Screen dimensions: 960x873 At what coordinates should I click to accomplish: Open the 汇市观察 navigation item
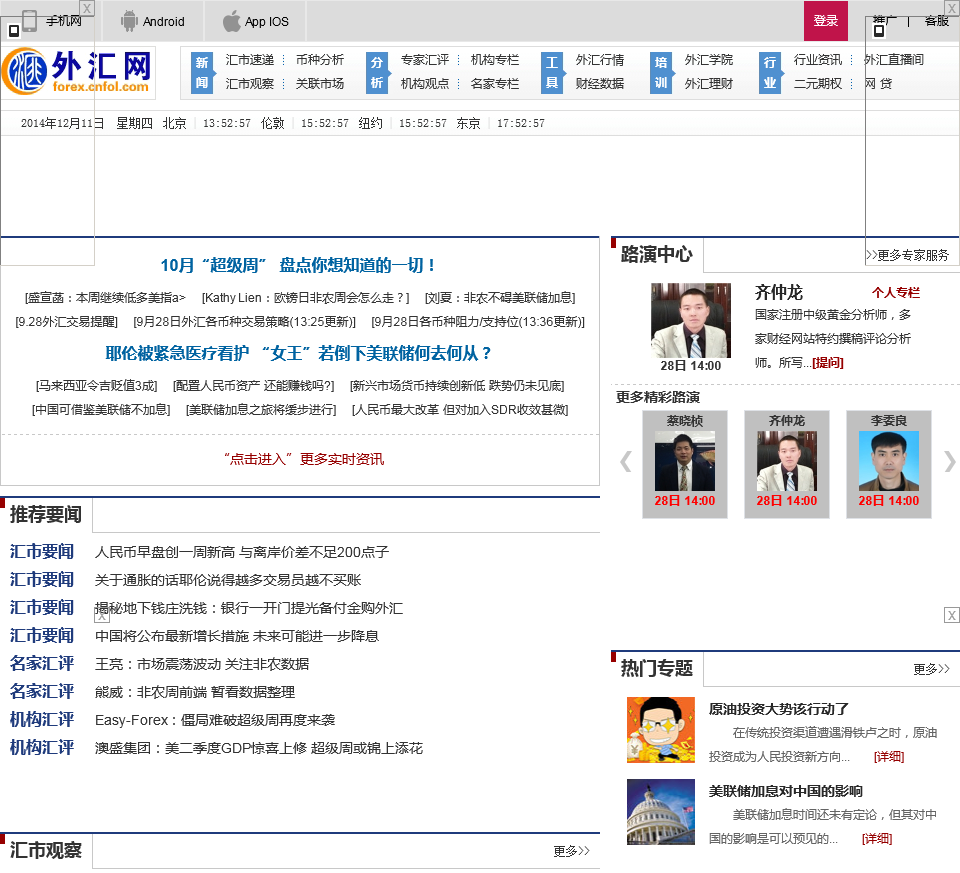pyautogui.click(x=250, y=84)
